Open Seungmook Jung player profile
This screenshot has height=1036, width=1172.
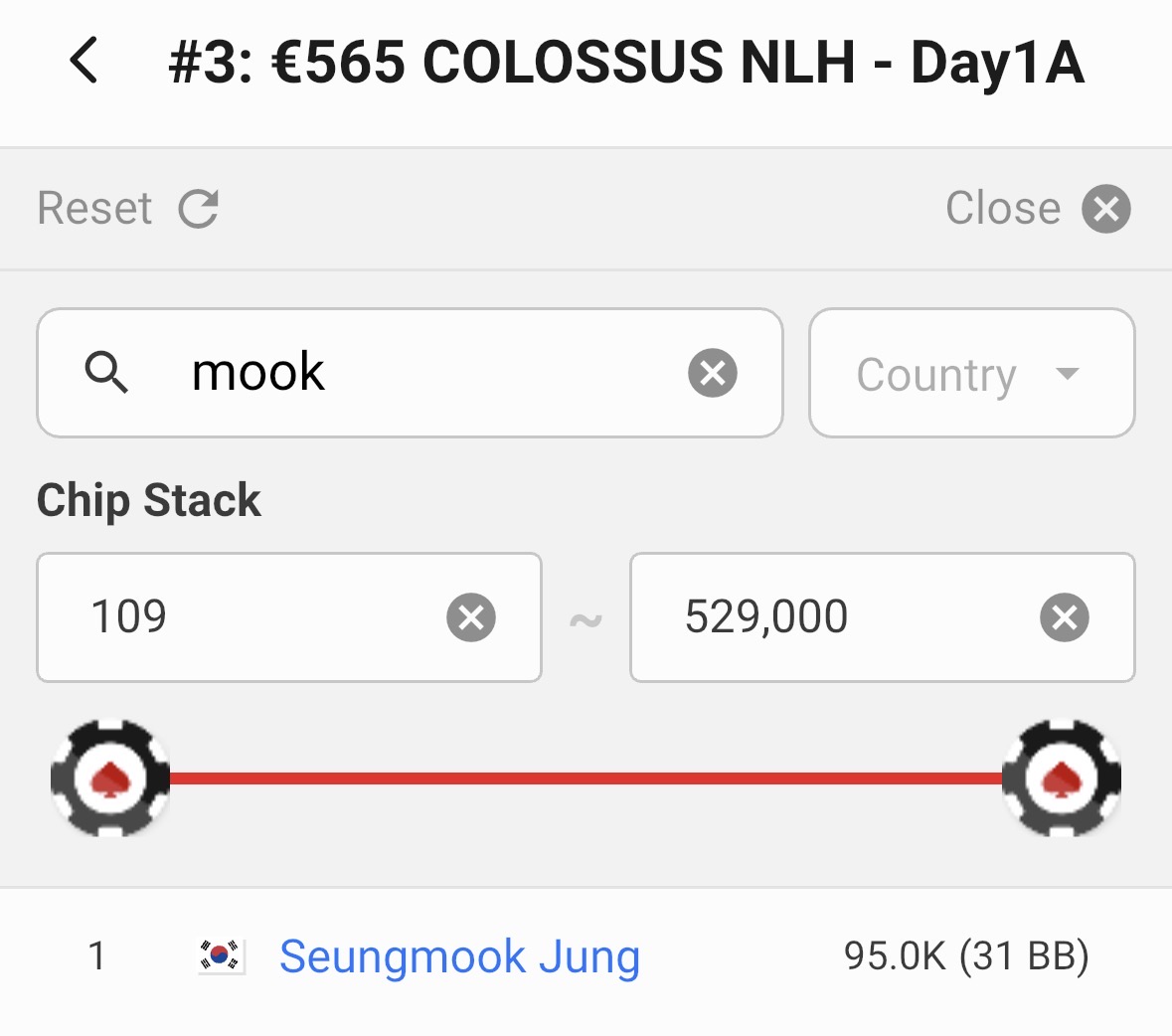(459, 956)
